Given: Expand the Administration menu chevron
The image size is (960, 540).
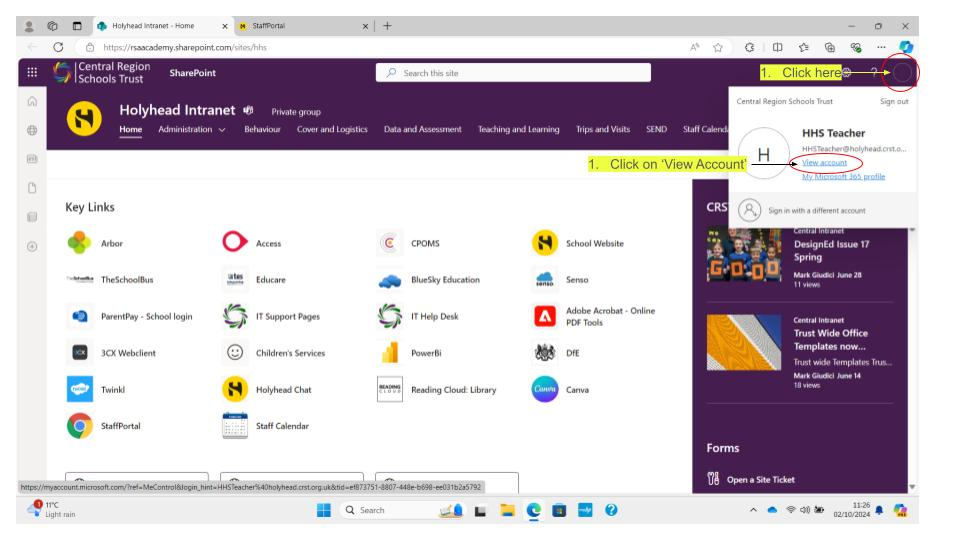Looking at the screenshot, I should point(222,130).
